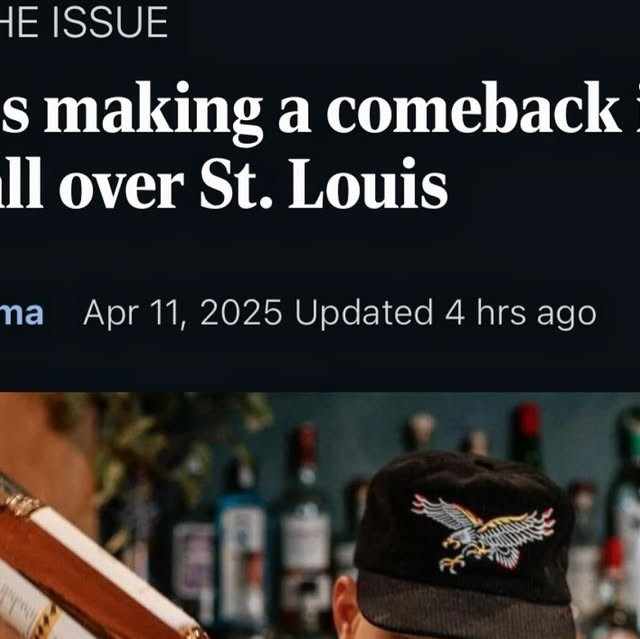Click the word 'Louis' in the headline

[x=368, y=184]
